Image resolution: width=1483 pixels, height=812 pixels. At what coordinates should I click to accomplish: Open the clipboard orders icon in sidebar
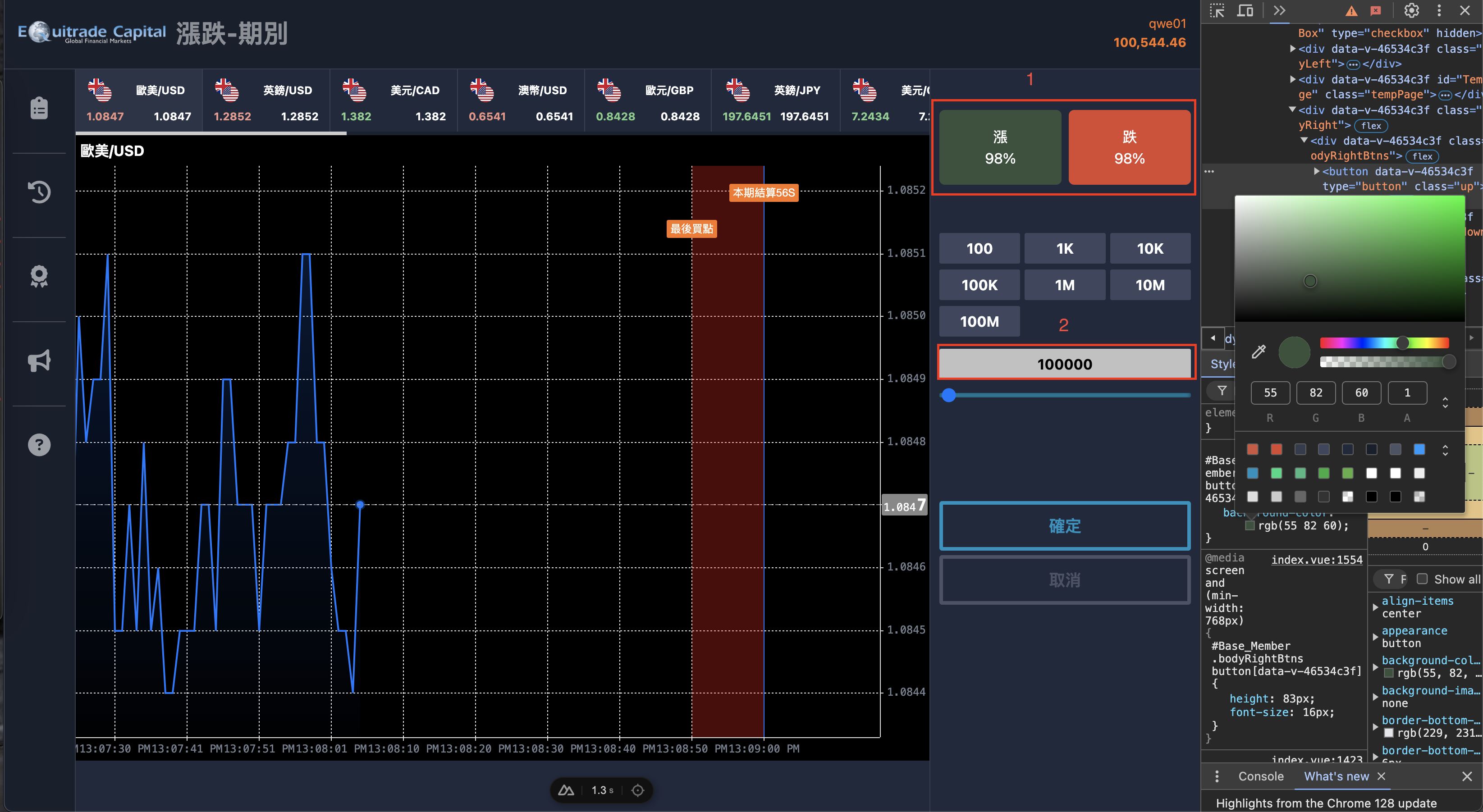click(x=39, y=108)
